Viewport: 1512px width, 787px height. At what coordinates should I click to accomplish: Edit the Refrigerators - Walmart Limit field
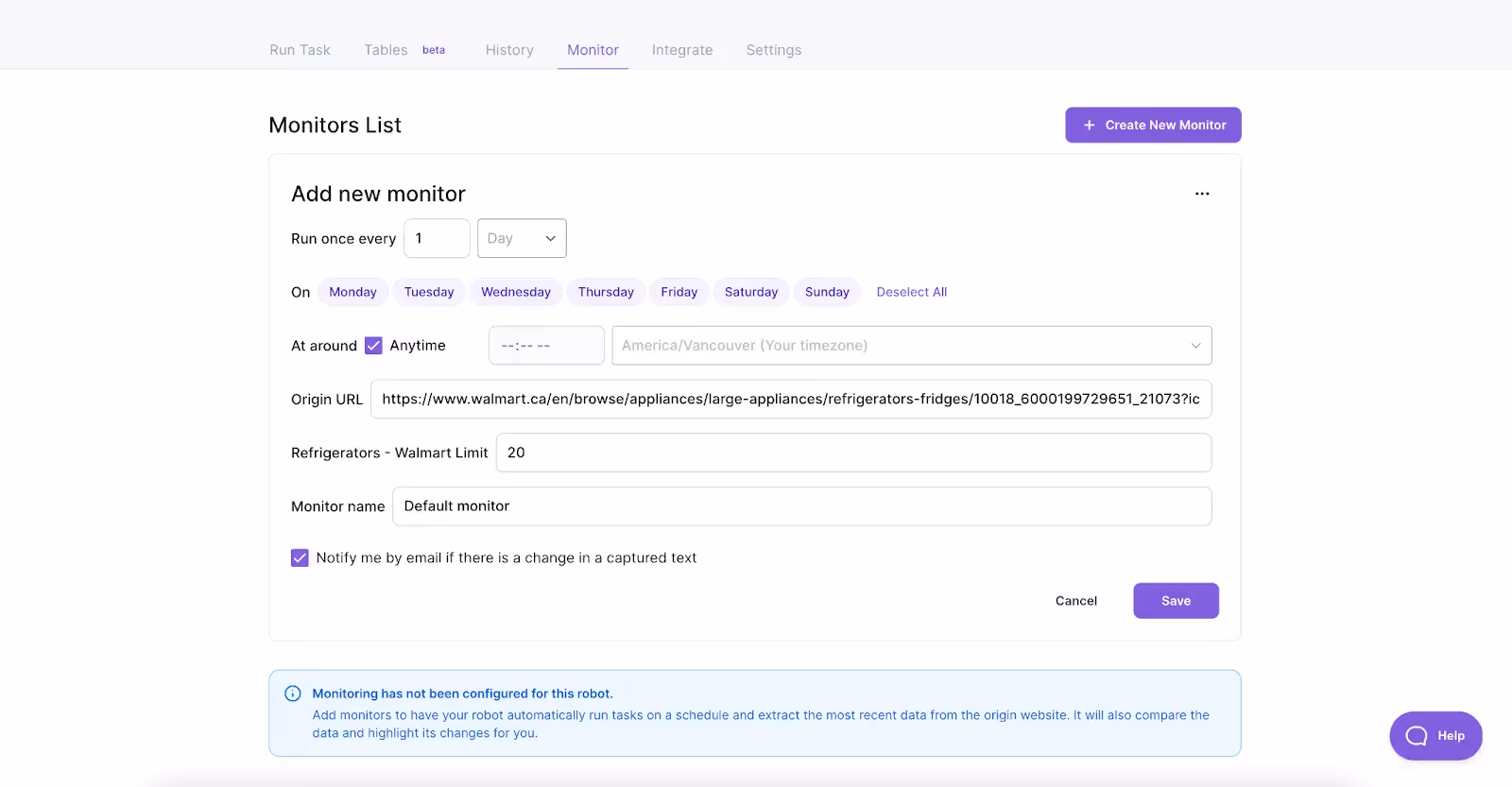(x=853, y=453)
